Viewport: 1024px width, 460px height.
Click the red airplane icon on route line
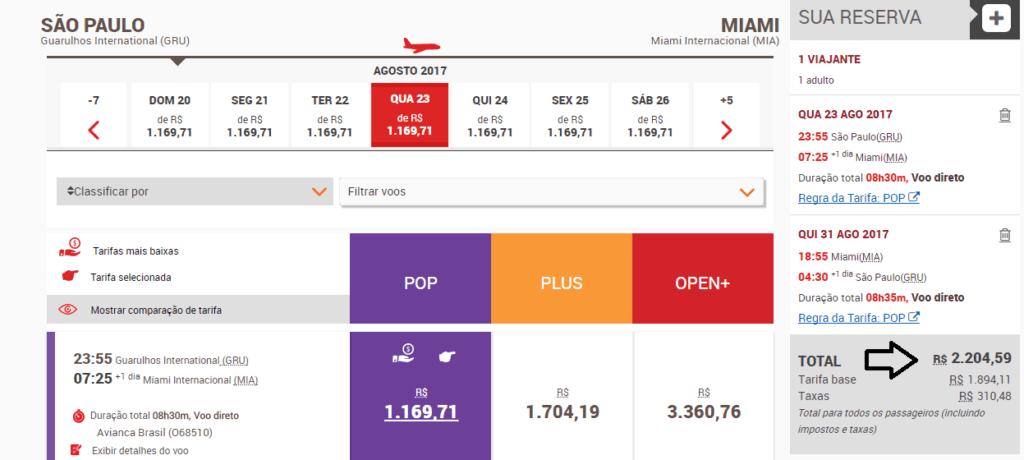click(x=421, y=45)
